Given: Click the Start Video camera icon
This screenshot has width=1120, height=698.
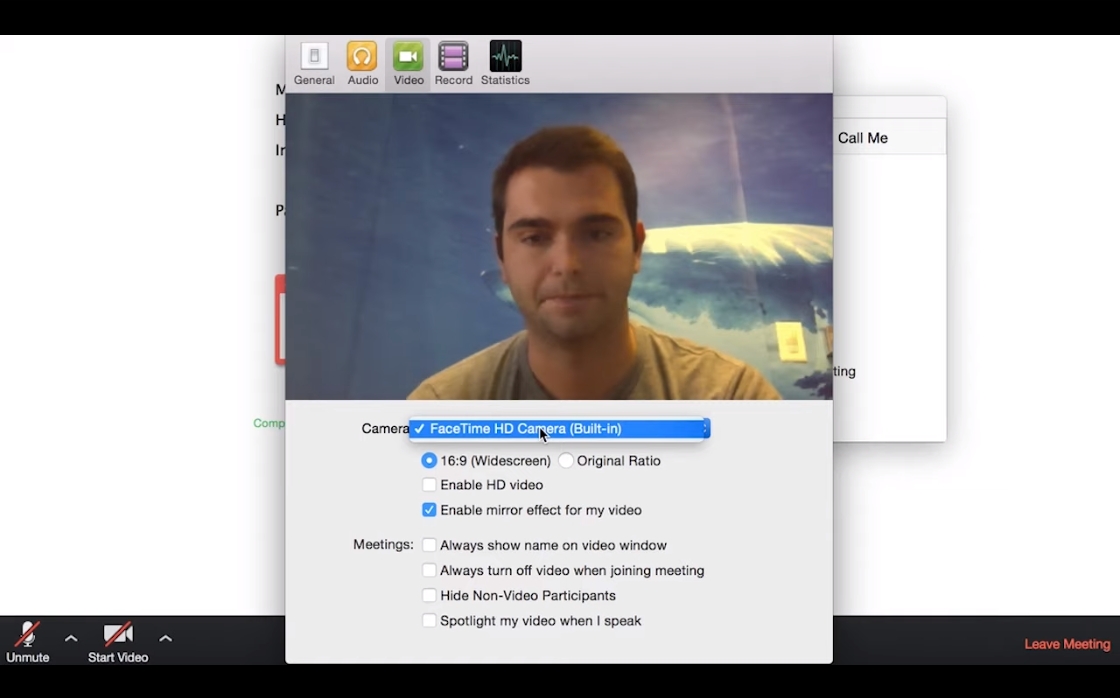Looking at the screenshot, I should coord(118,635).
